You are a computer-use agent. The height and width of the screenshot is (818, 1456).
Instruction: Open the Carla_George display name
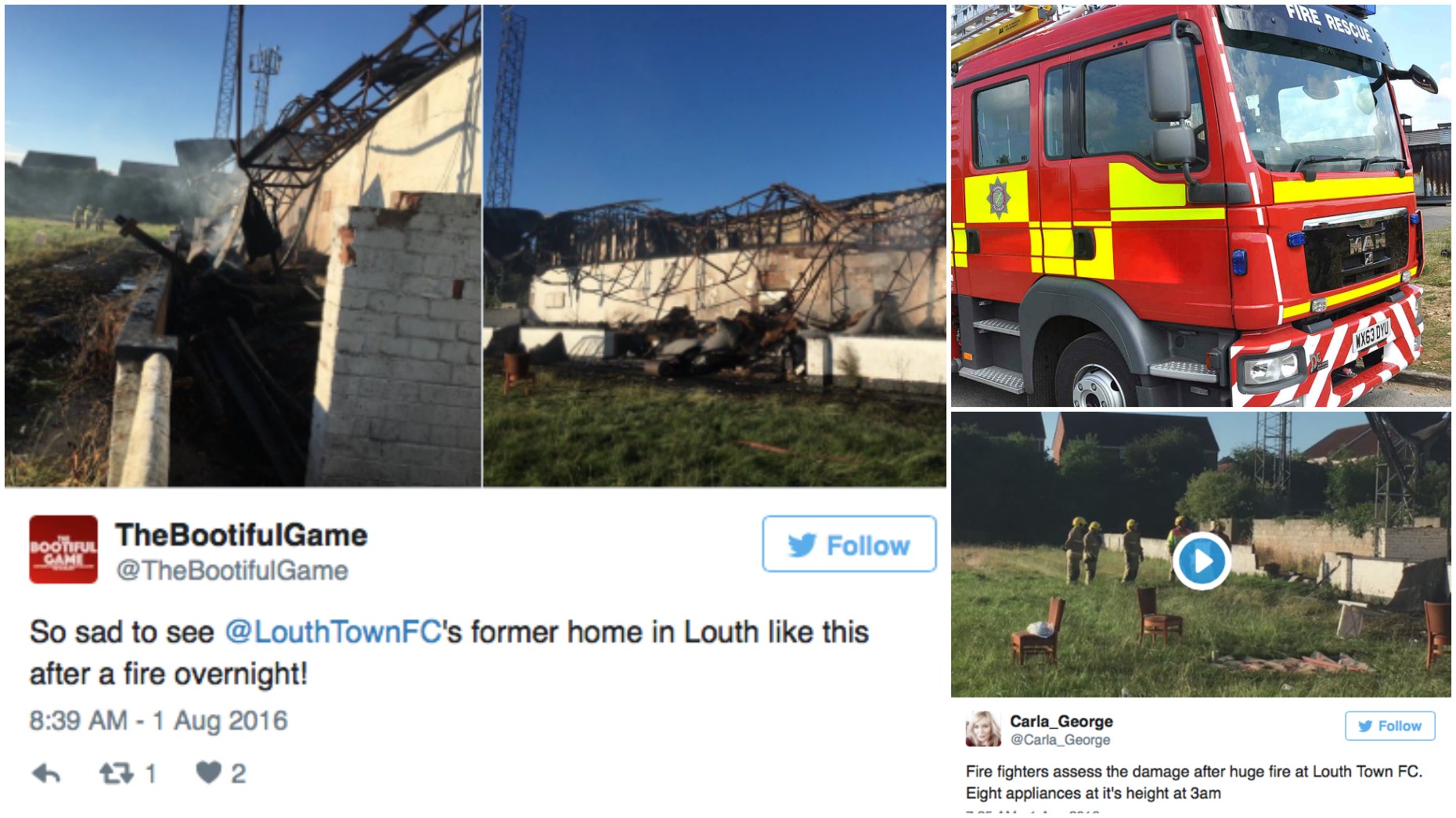coord(1061,721)
